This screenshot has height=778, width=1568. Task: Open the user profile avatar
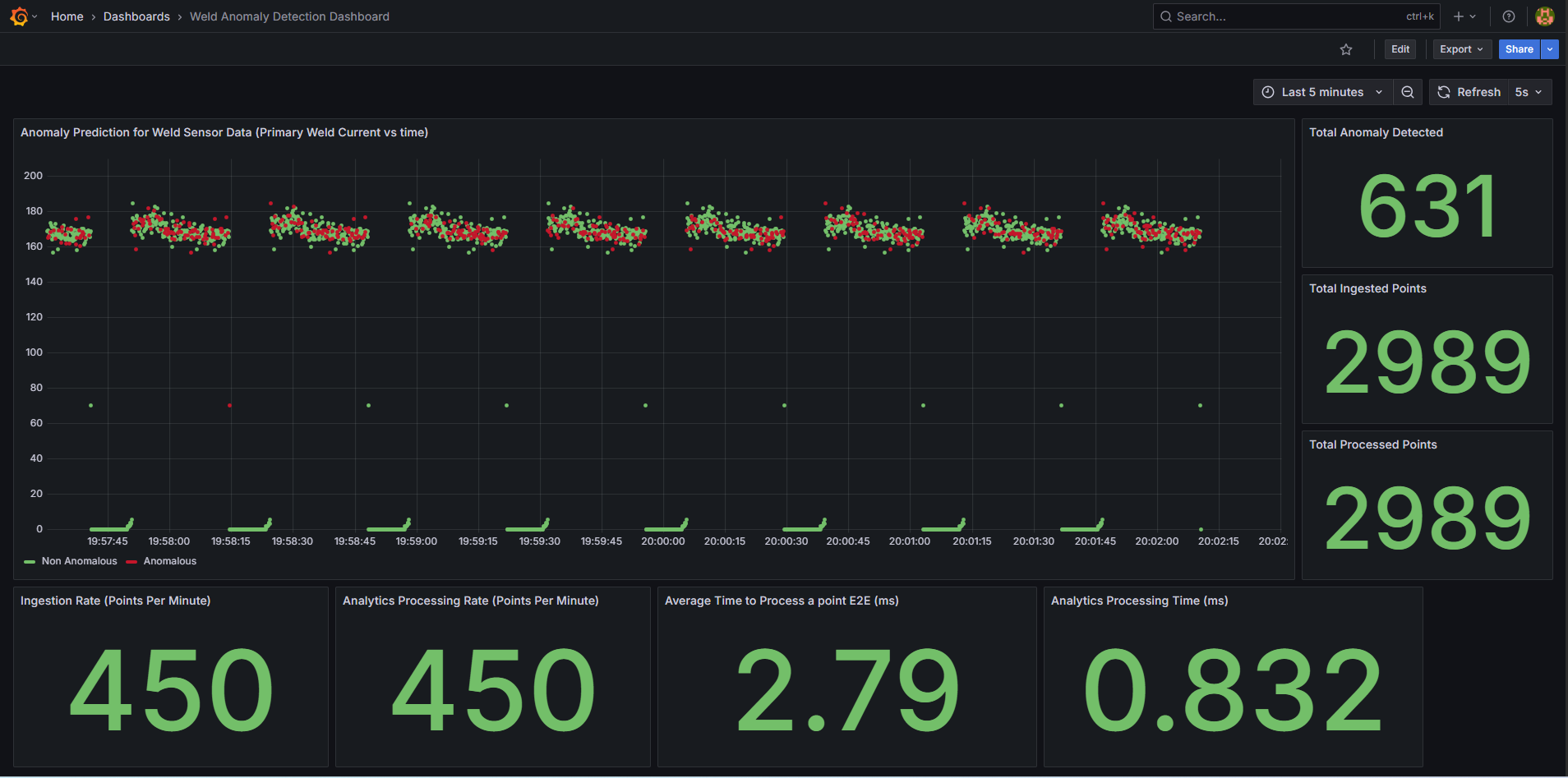click(1545, 16)
